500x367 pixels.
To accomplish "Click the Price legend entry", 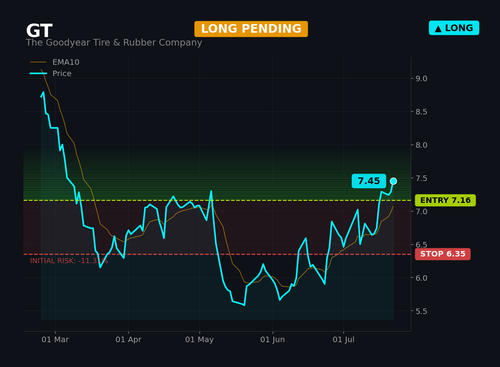I will [51, 73].
